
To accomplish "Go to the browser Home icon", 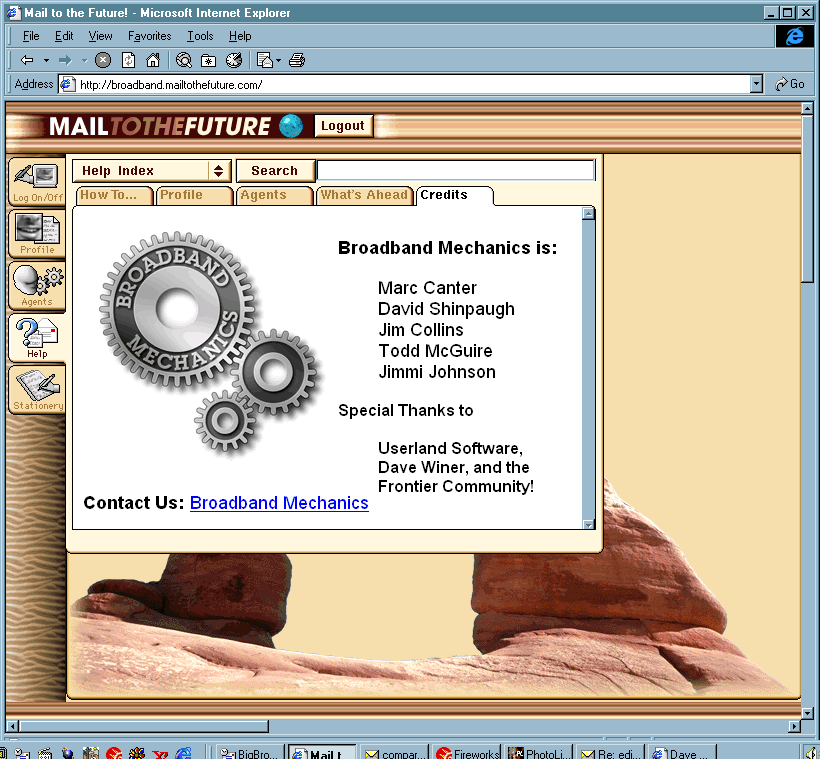I will pos(153,60).
